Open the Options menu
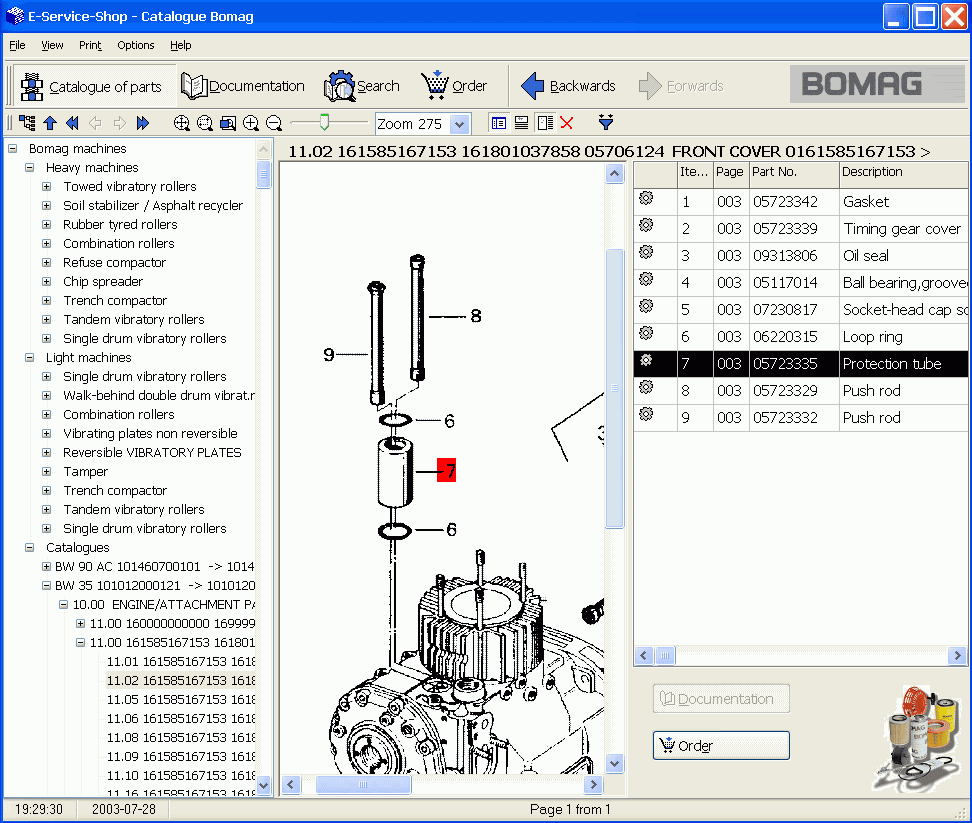The width and height of the screenshot is (972, 823). pyautogui.click(x=136, y=45)
